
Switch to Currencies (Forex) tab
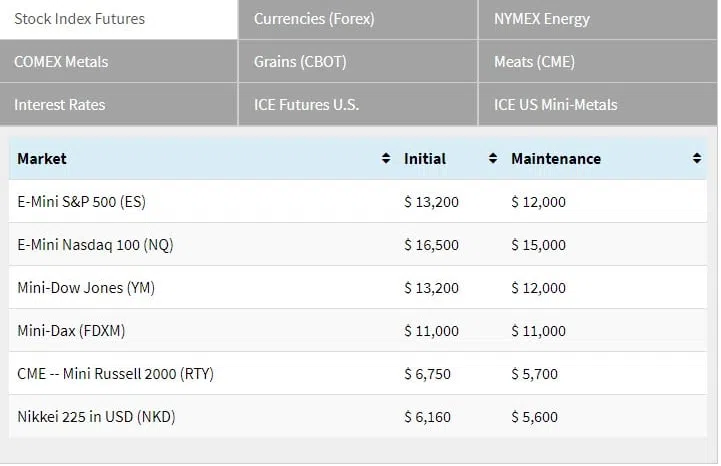tap(358, 19)
